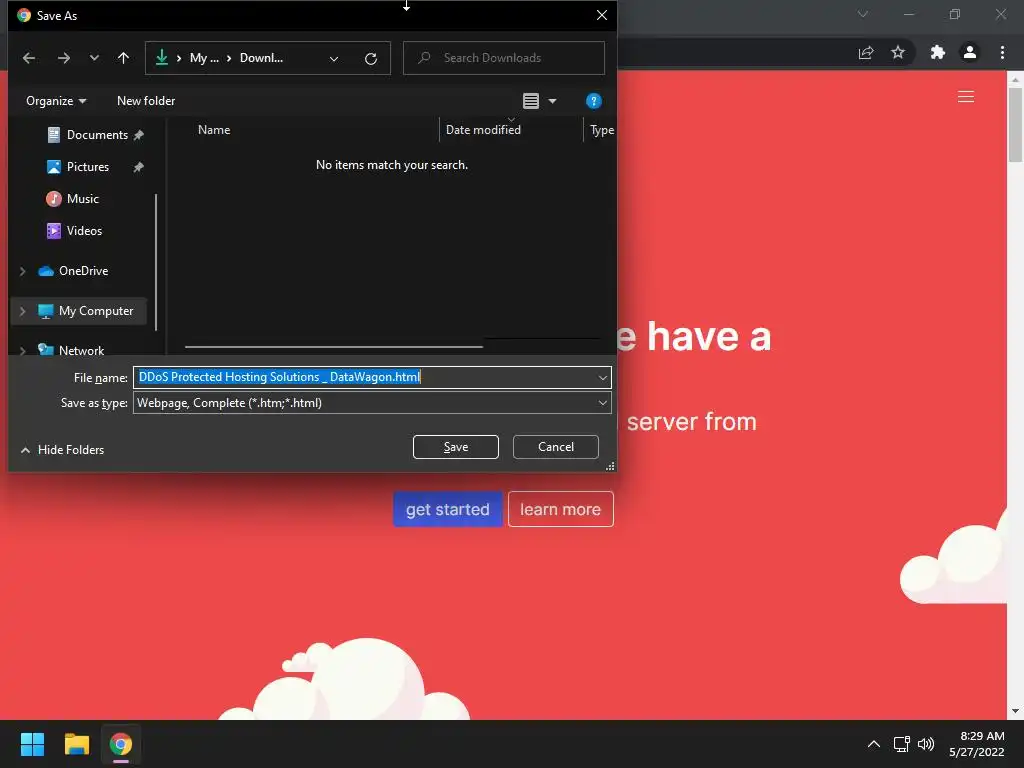Expand the address bar history dropdown
The height and width of the screenshot is (768, 1024).
(334, 59)
